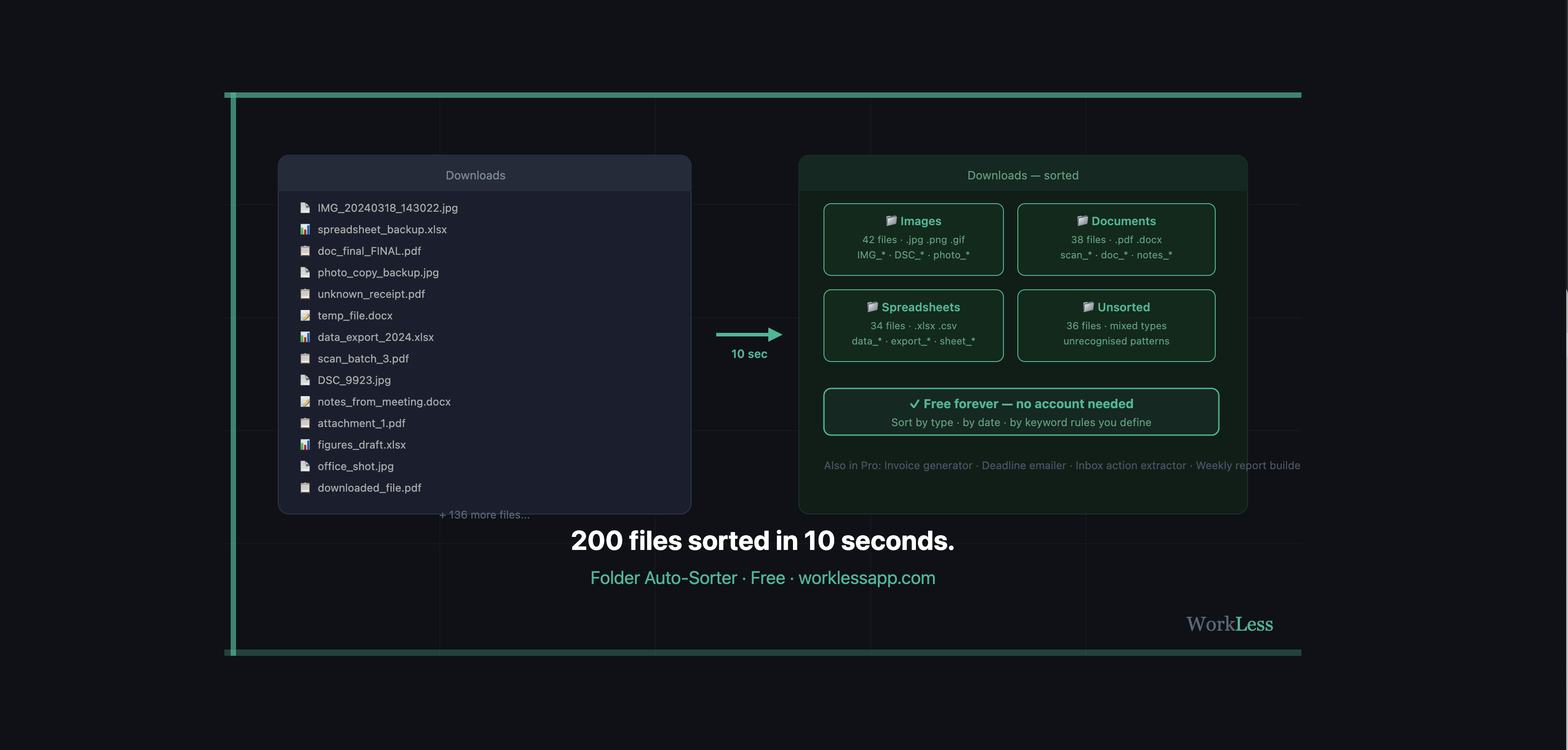Select the file name data_export_2024.xlsx
Screen dimensions: 1568x750
(376, 337)
